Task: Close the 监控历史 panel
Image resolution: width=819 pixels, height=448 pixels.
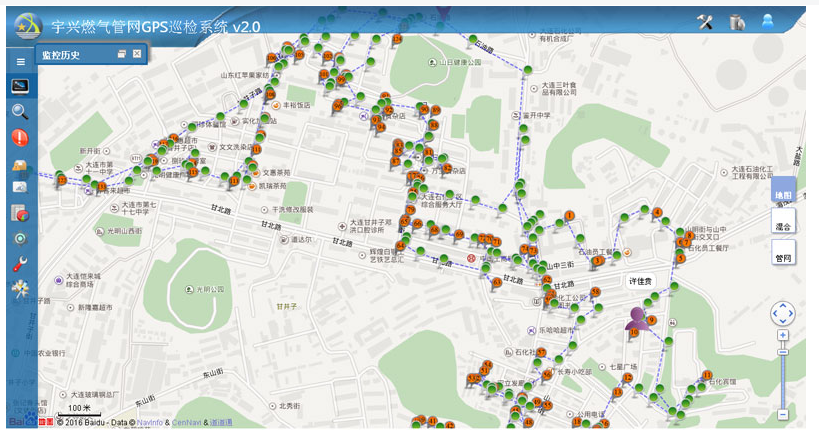Action: pyautogui.click(x=138, y=54)
